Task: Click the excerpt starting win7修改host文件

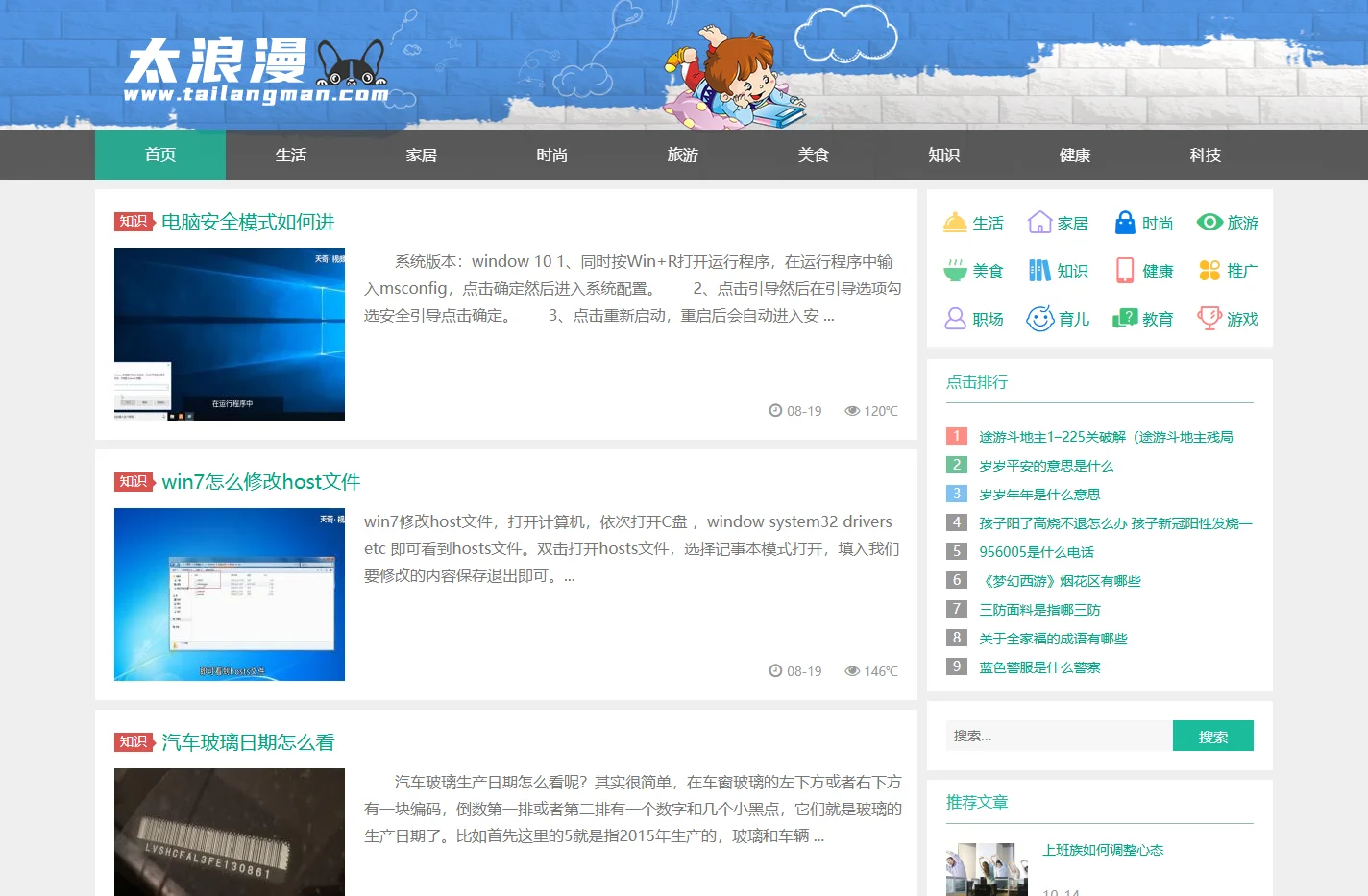Action: tap(632, 548)
